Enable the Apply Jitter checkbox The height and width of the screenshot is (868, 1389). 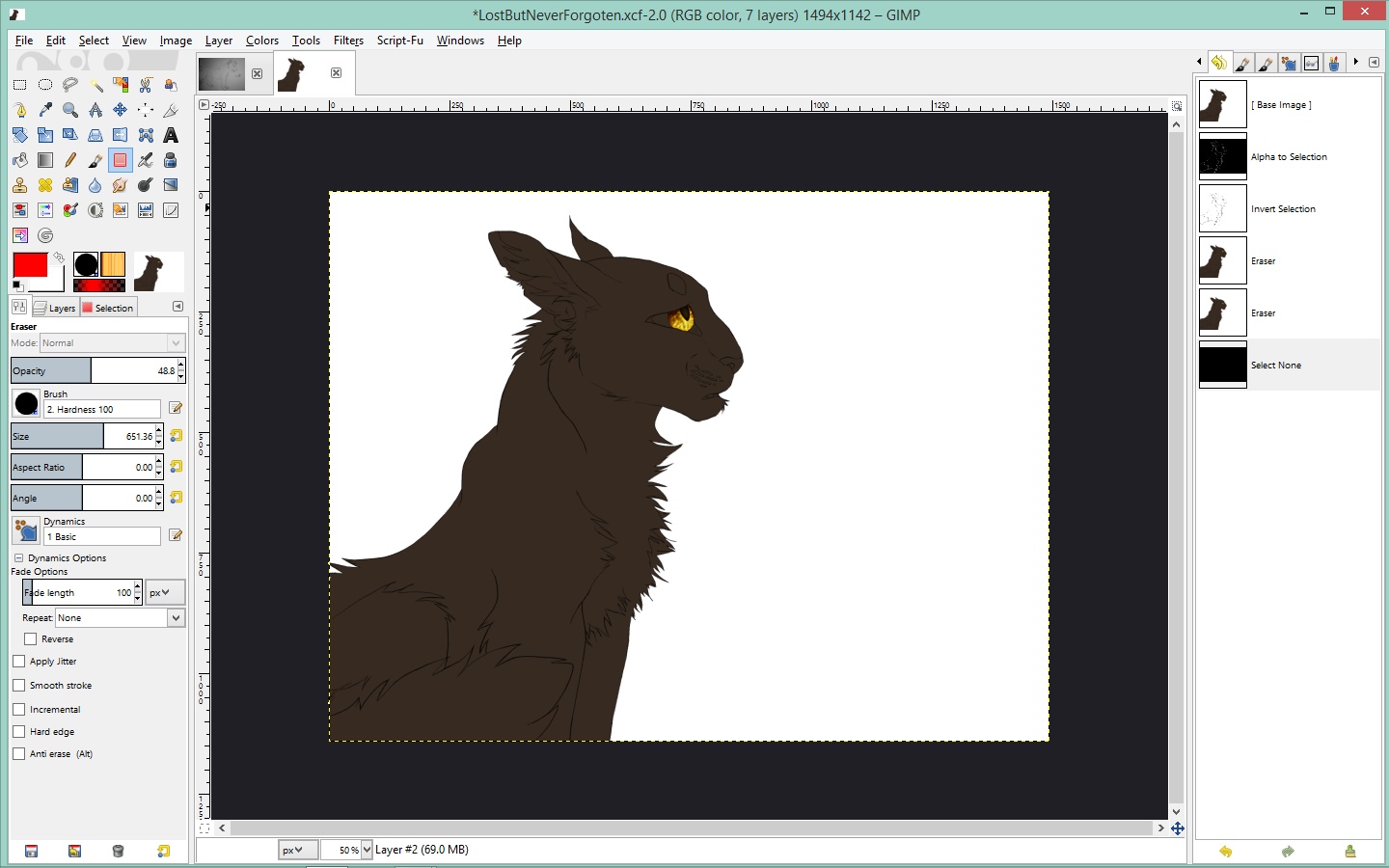pyautogui.click(x=19, y=662)
